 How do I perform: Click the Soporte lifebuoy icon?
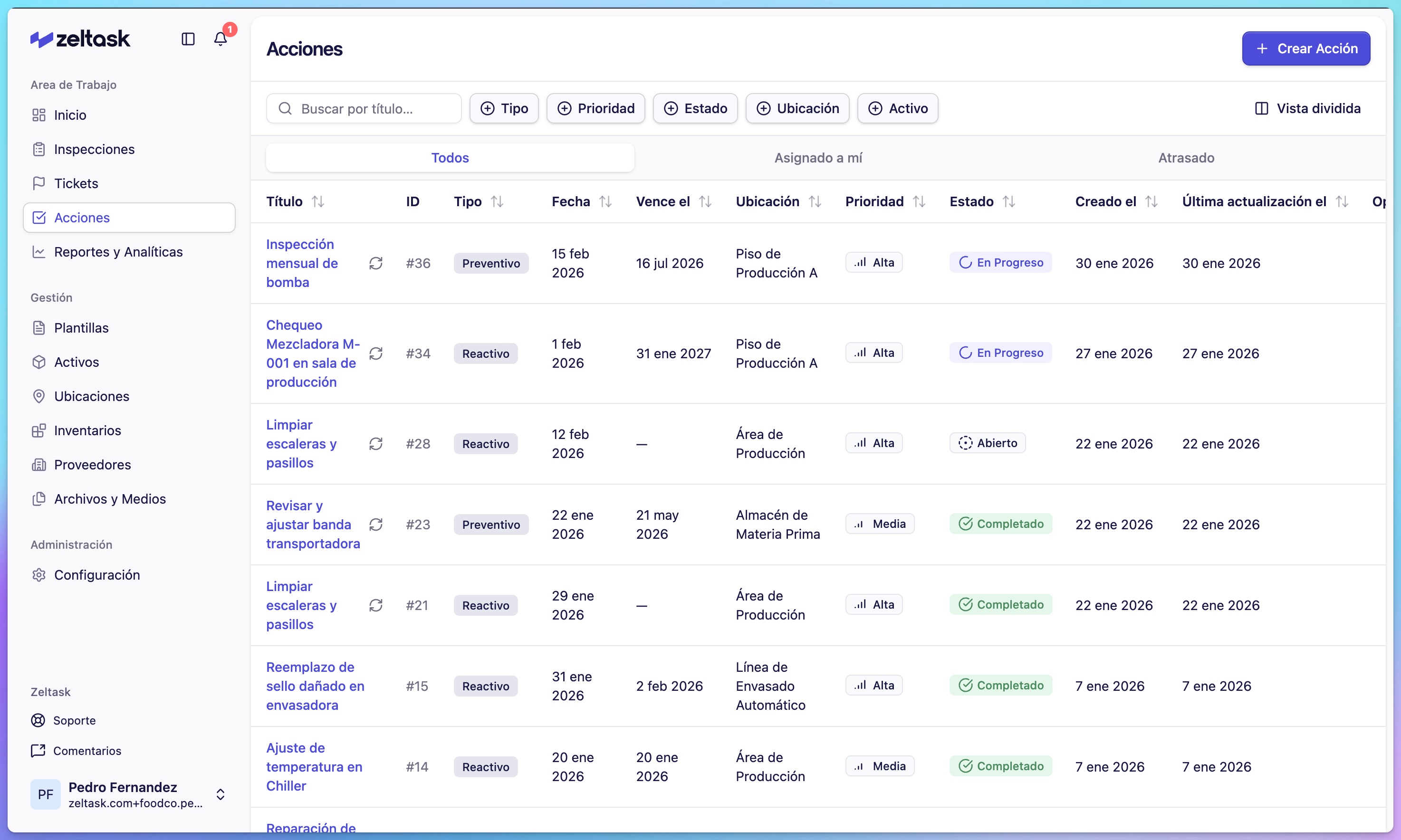point(38,720)
